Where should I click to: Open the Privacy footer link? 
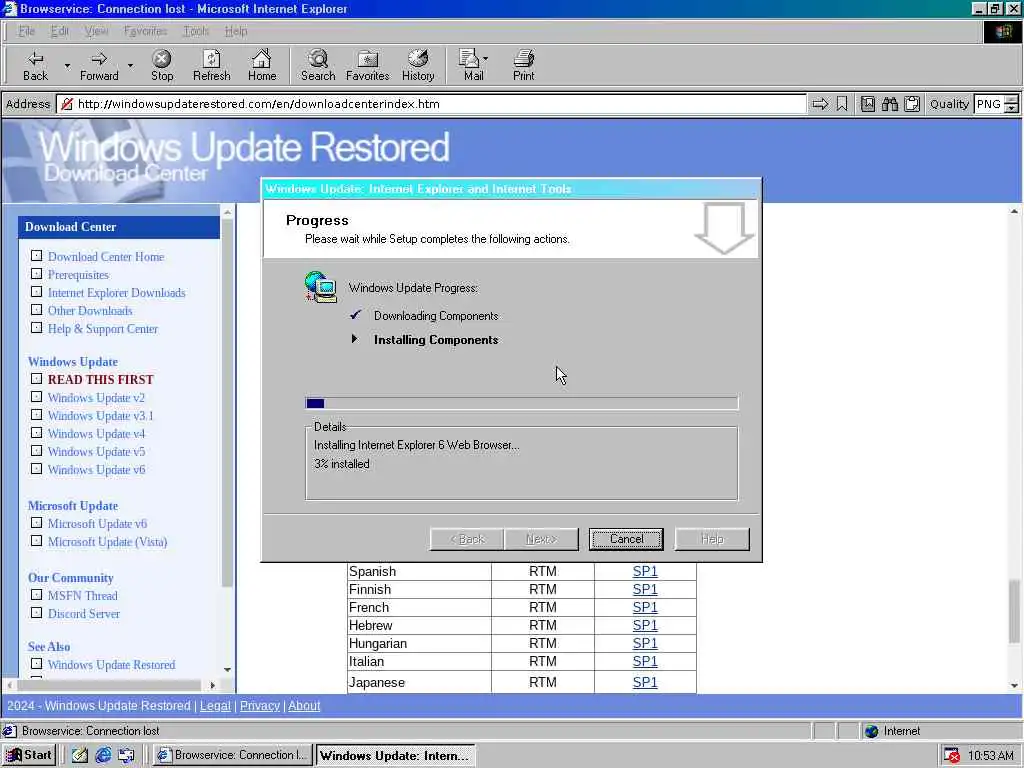tap(259, 705)
